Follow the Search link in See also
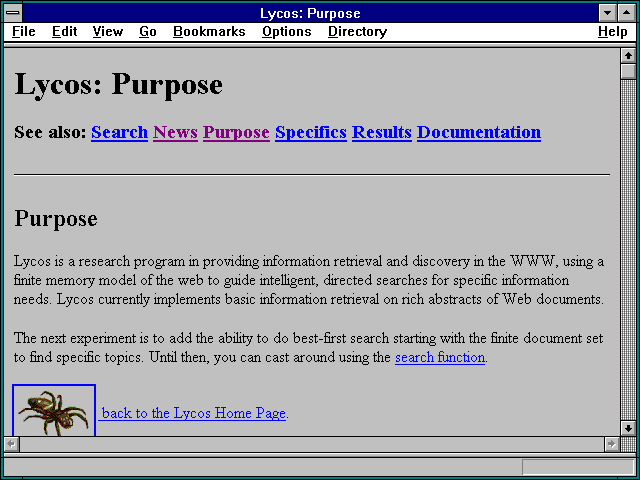Image resolution: width=640 pixels, height=480 pixels. (120, 132)
